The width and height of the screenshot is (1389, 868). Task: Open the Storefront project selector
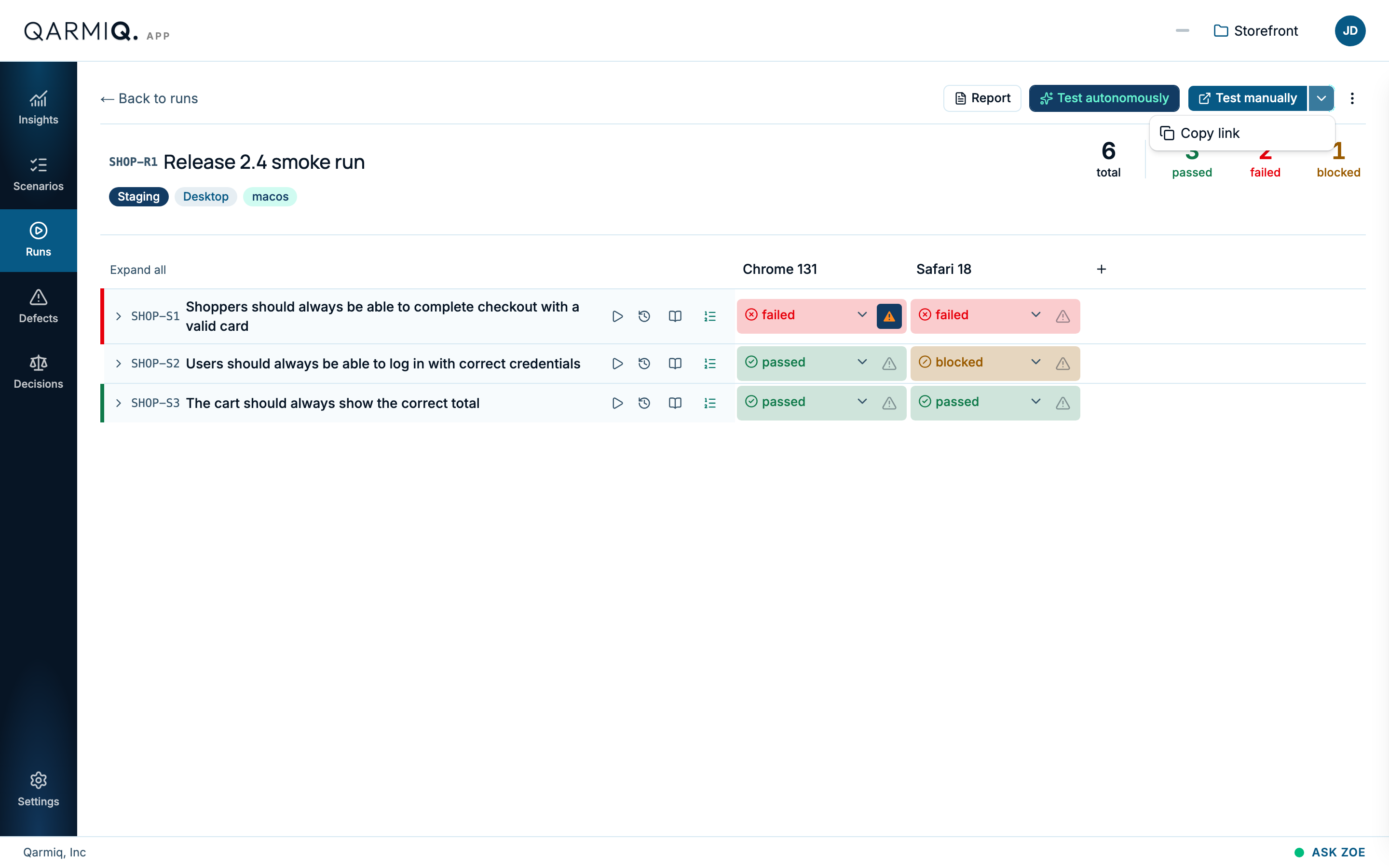pos(1256,30)
